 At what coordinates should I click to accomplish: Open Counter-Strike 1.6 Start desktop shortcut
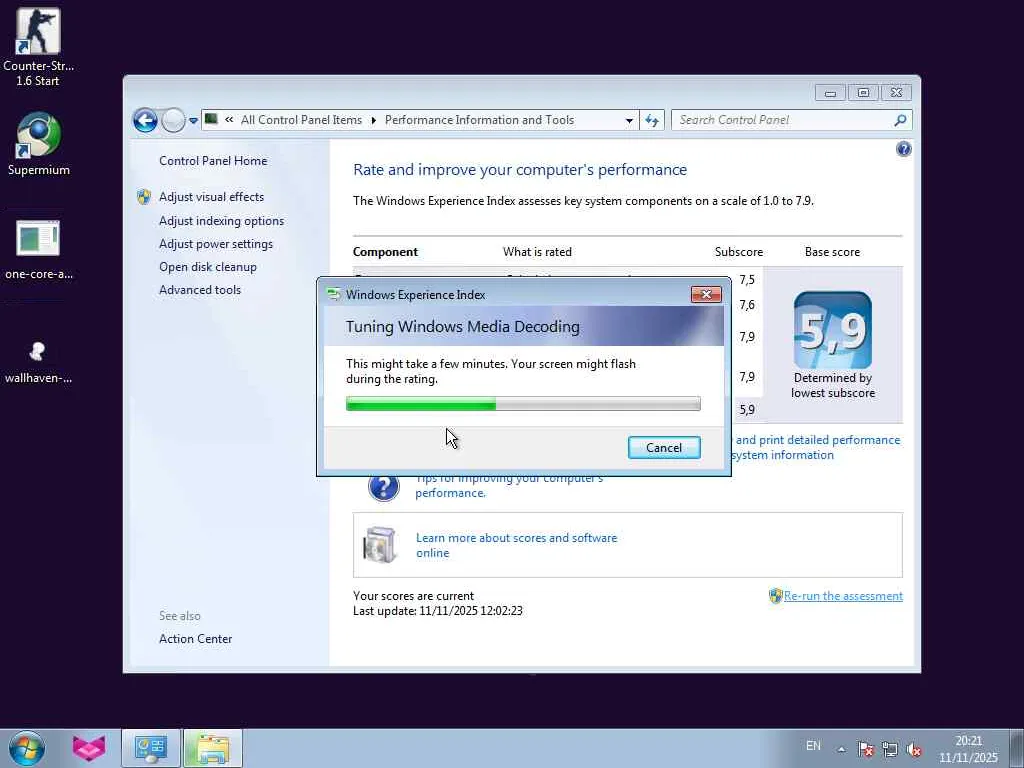[38, 47]
